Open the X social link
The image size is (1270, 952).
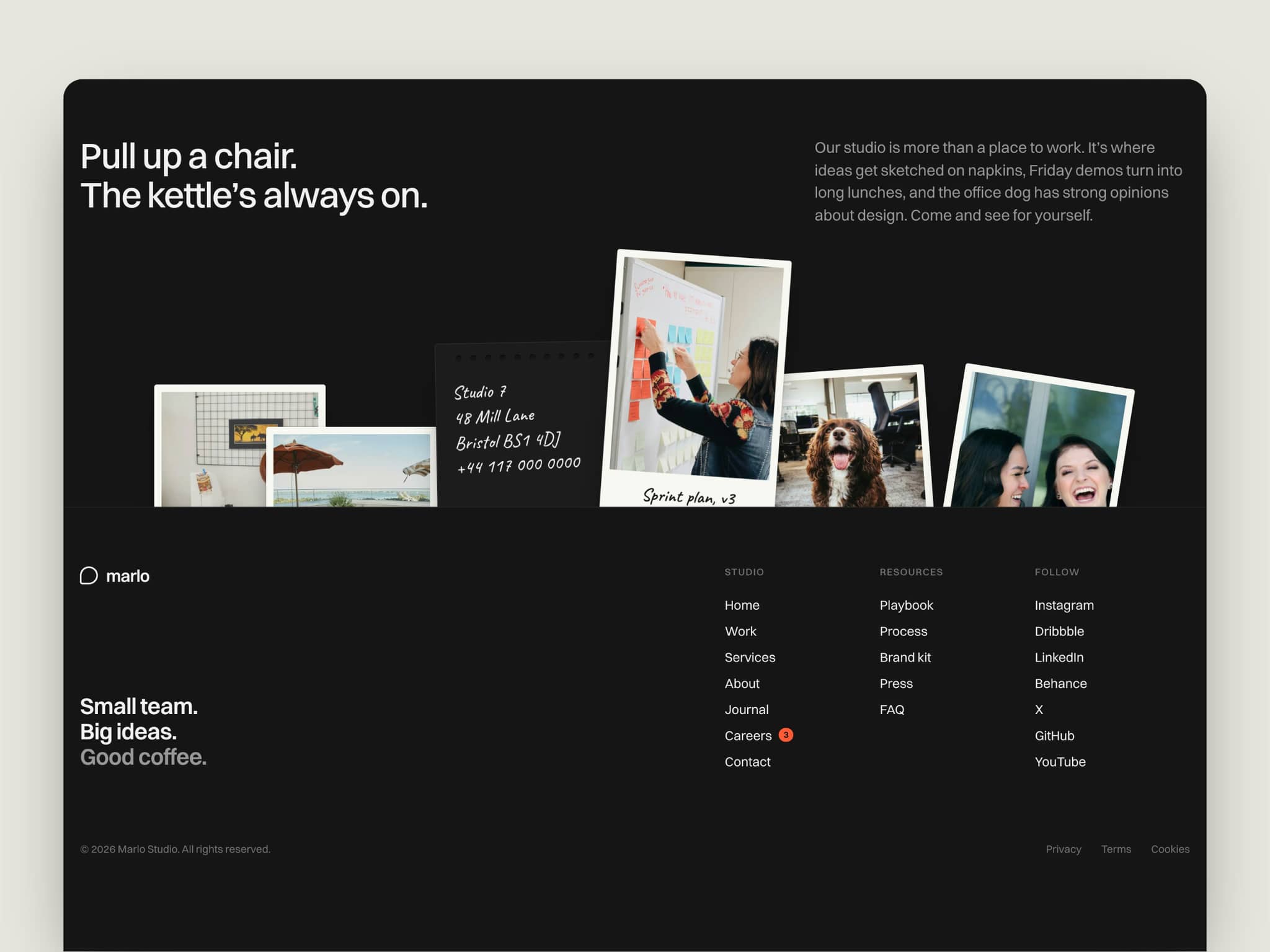click(x=1039, y=709)
